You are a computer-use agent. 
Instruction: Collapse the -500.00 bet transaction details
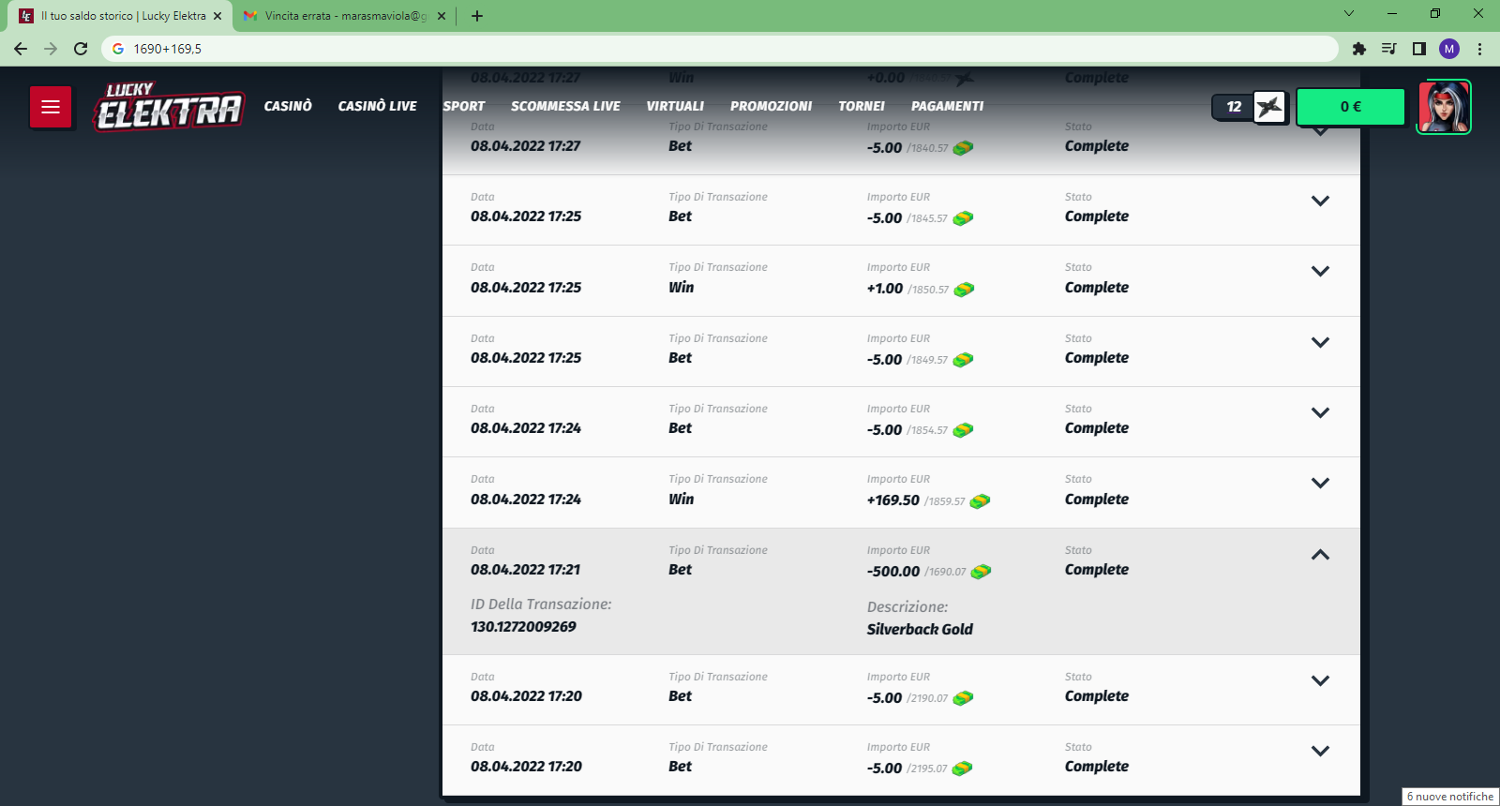point(1320,554)
